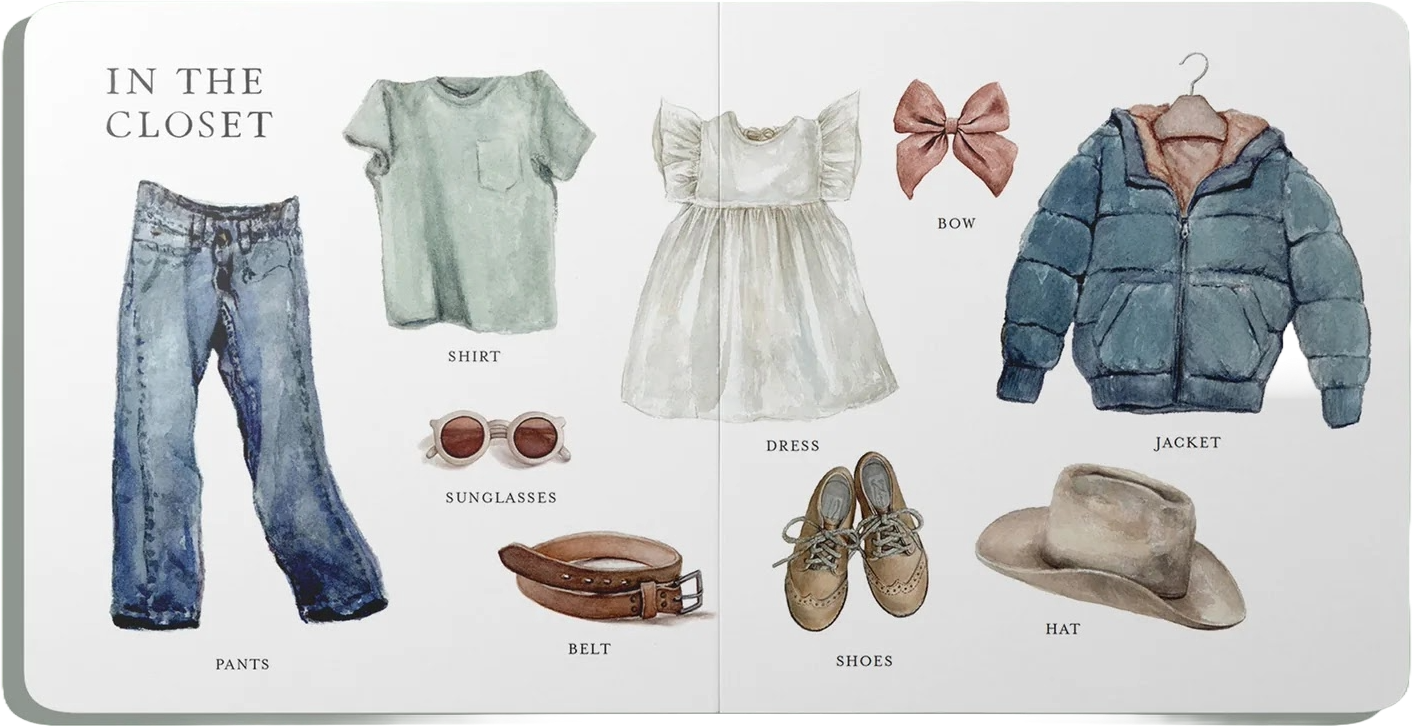Click the HAT label
This screenshot has width=1412, height=727.
click(1062, 629)
